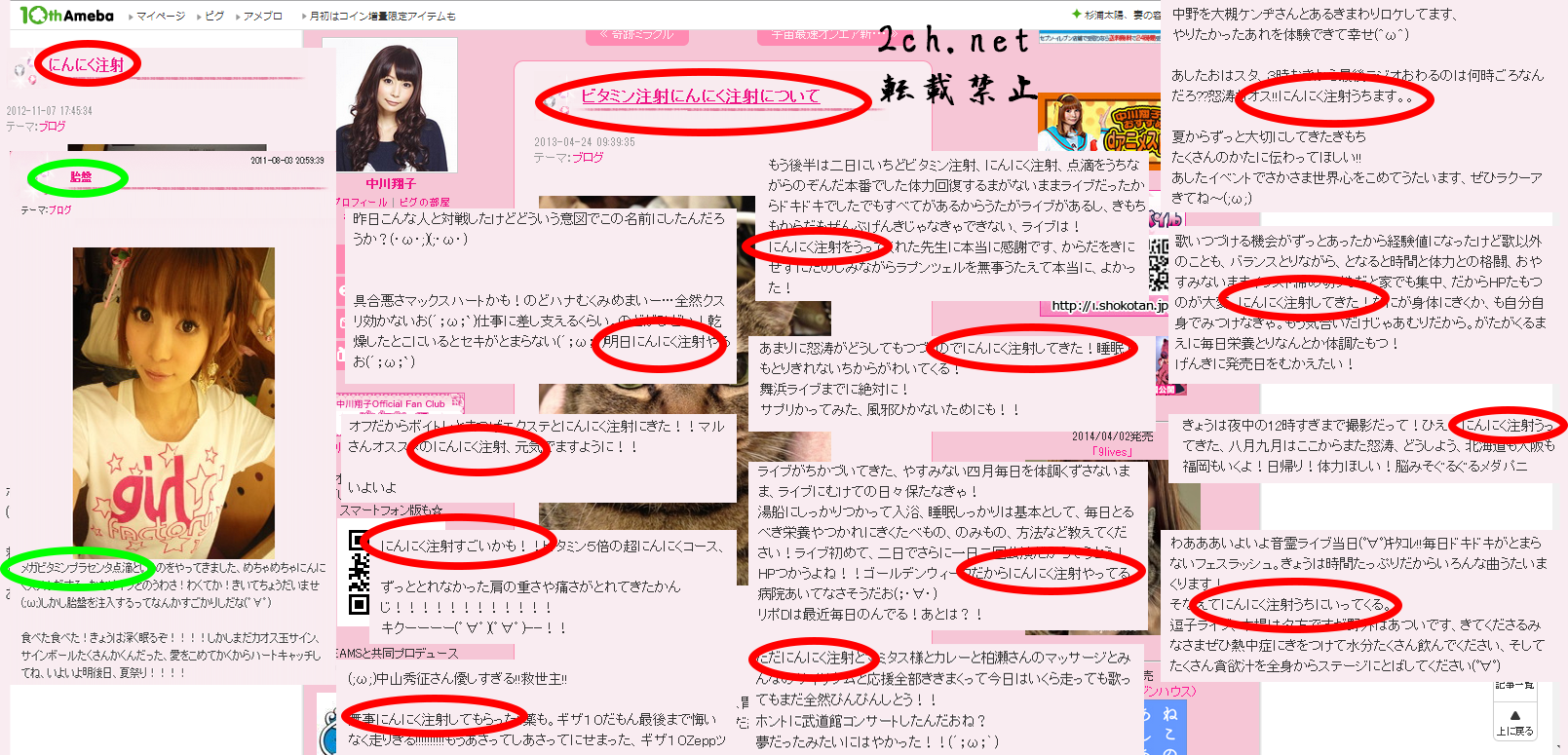Screen dimensions: 1568x755
Task: Click the 月初はコイン増量限定アイテムも notice
Action: 382,16
